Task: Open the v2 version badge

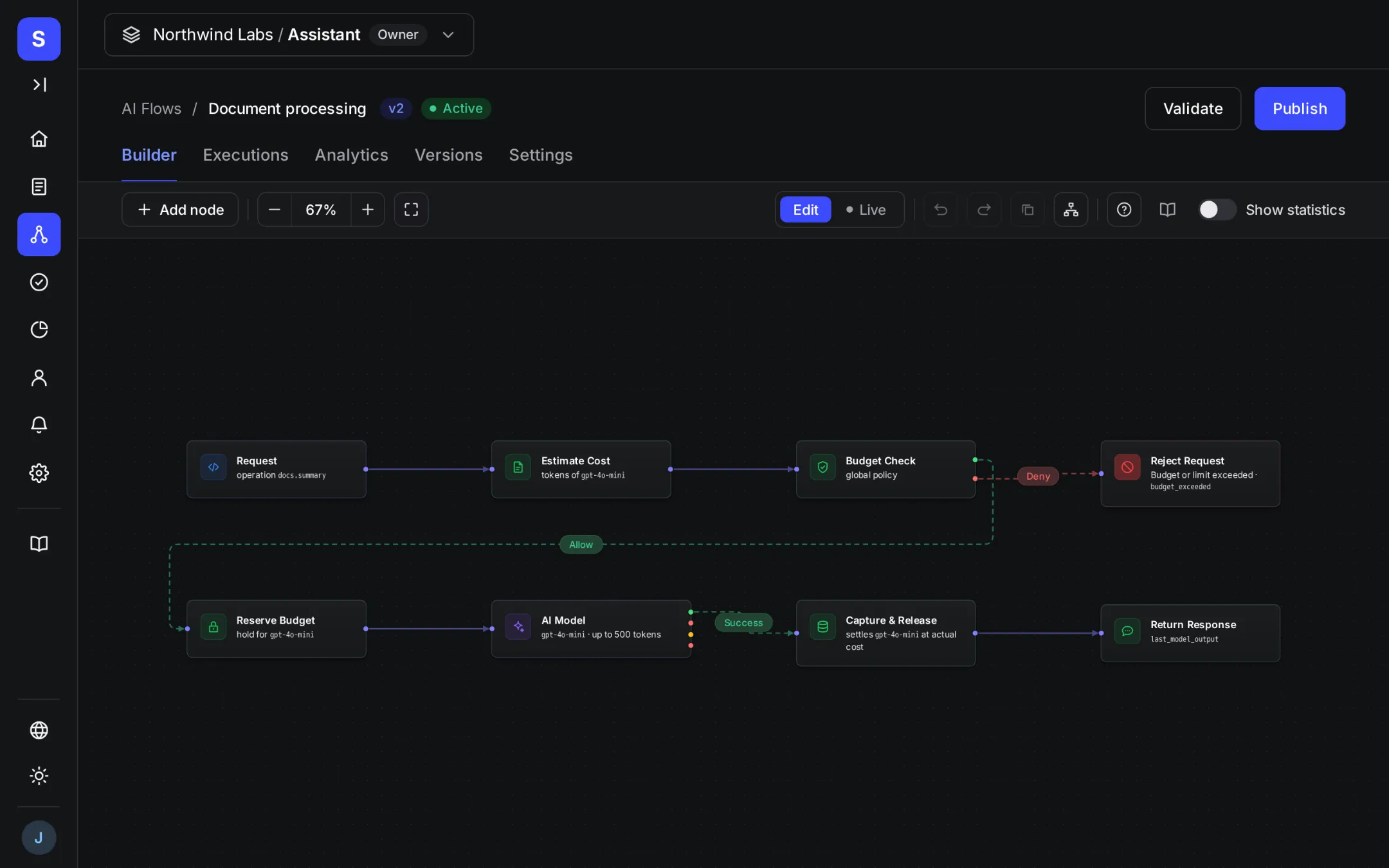Action: [x=396, y=109]
